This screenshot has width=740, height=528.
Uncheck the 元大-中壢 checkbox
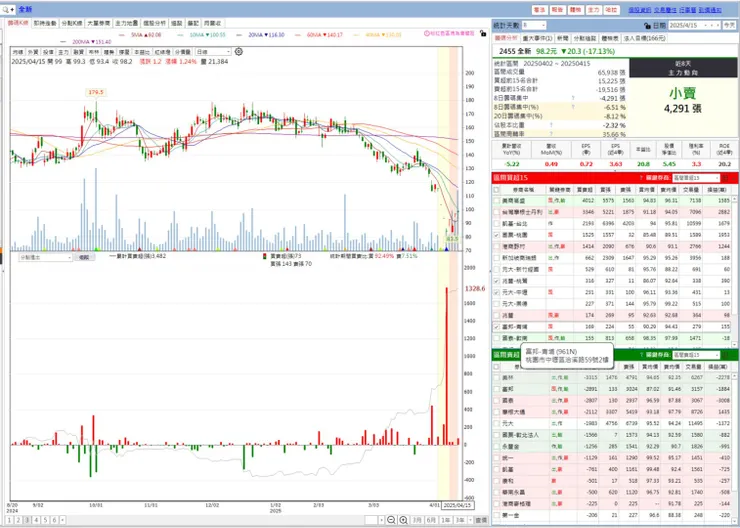tap(496, 293)
